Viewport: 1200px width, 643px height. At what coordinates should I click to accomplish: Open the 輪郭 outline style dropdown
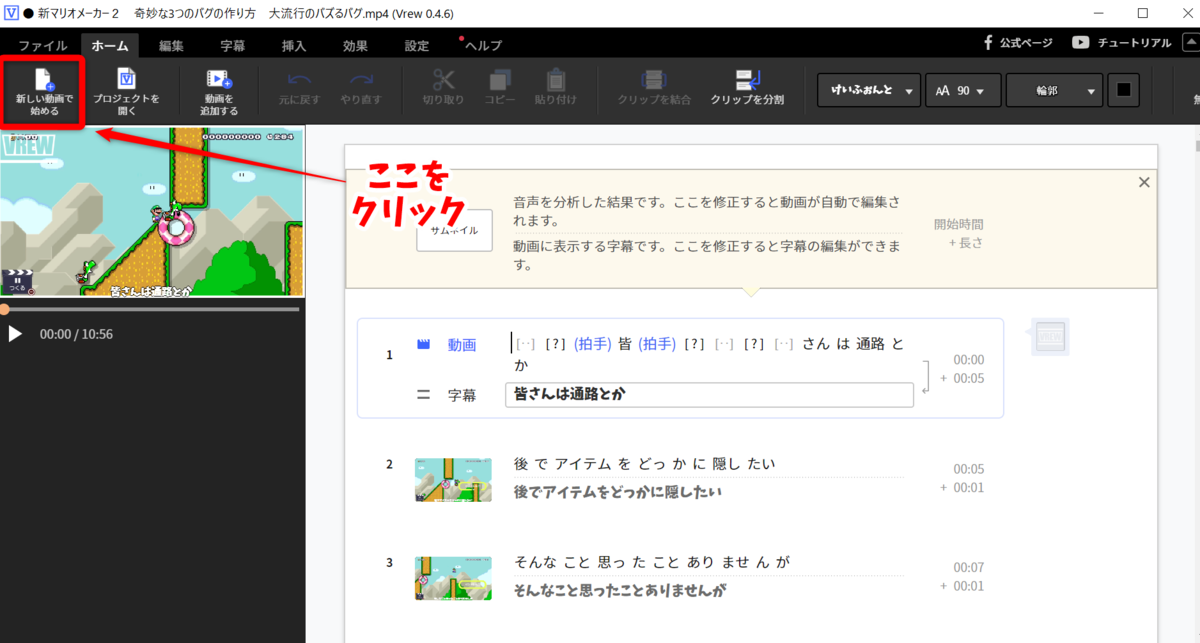1055,90
